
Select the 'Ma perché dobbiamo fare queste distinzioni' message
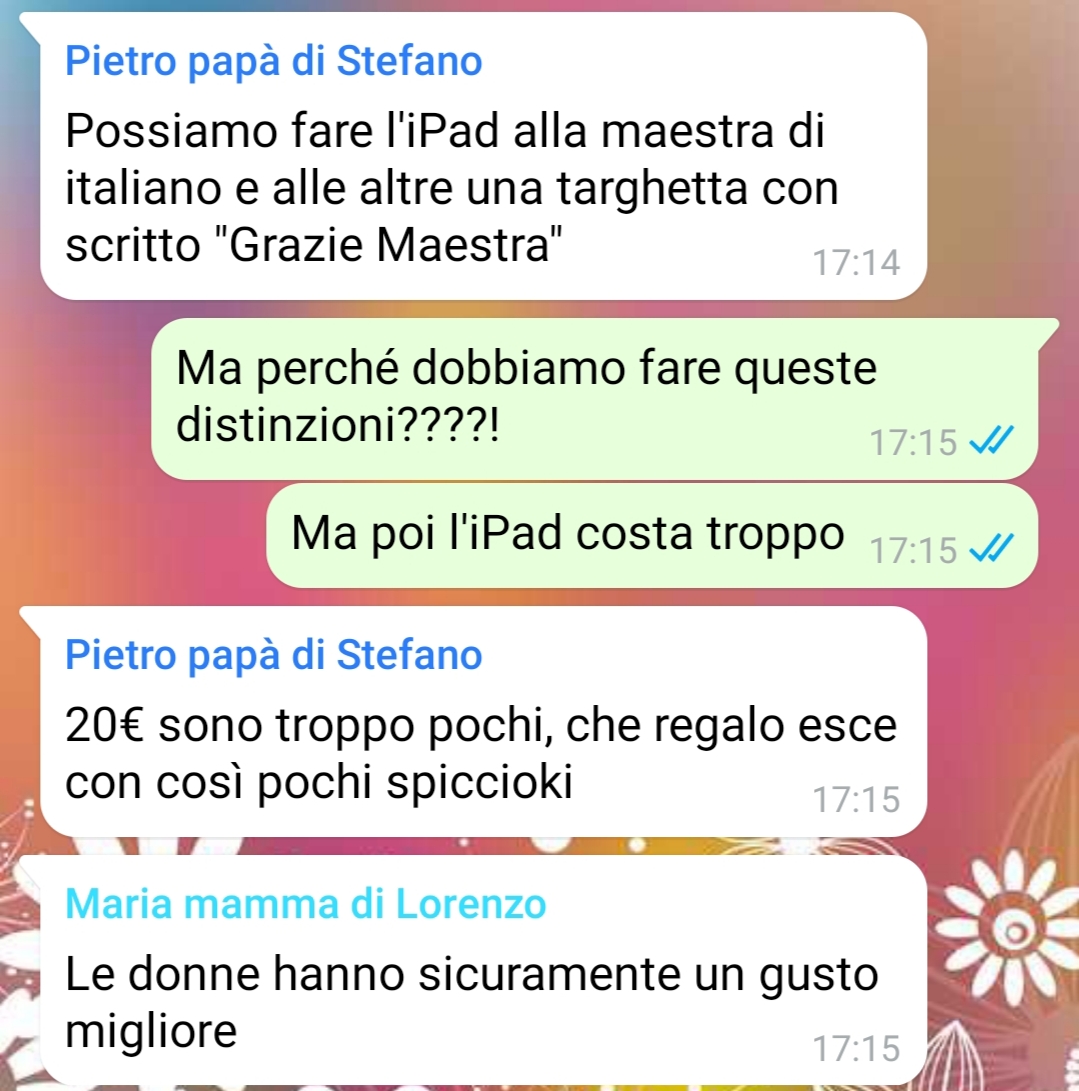coord(595,399)
